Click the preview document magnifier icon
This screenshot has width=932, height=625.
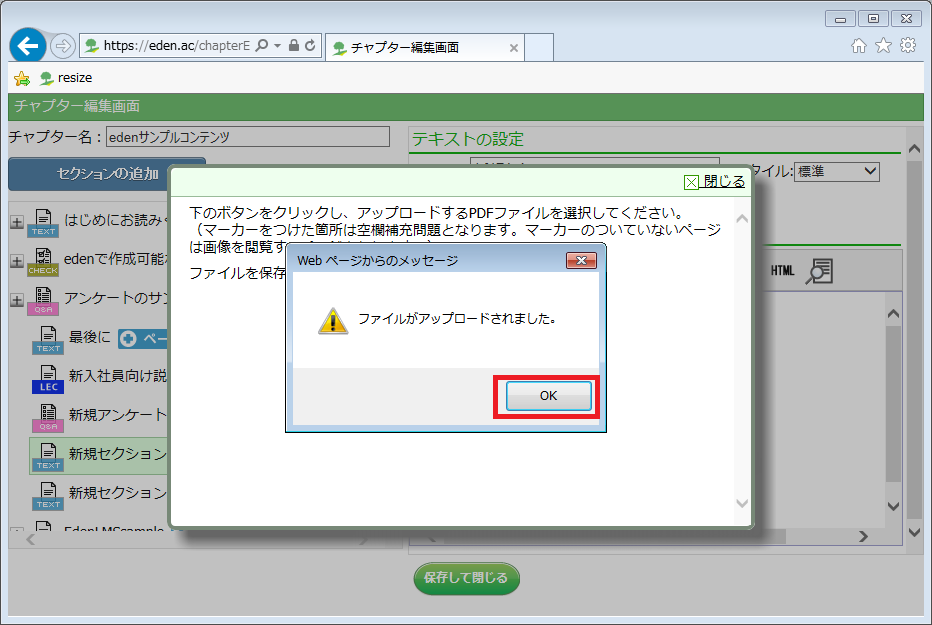coord(820,272)
